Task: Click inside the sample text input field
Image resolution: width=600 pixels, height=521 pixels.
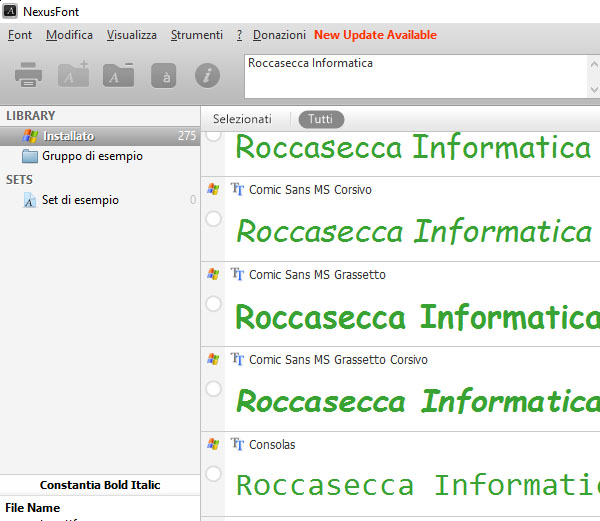Action: pyautogui.click(x=416, y=76)
